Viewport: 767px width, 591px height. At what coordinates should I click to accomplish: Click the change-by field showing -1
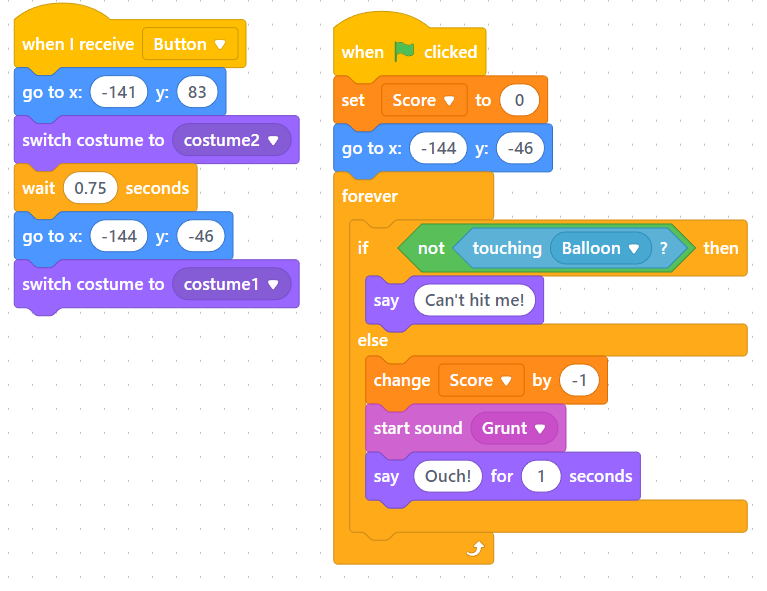coord(579,380)
